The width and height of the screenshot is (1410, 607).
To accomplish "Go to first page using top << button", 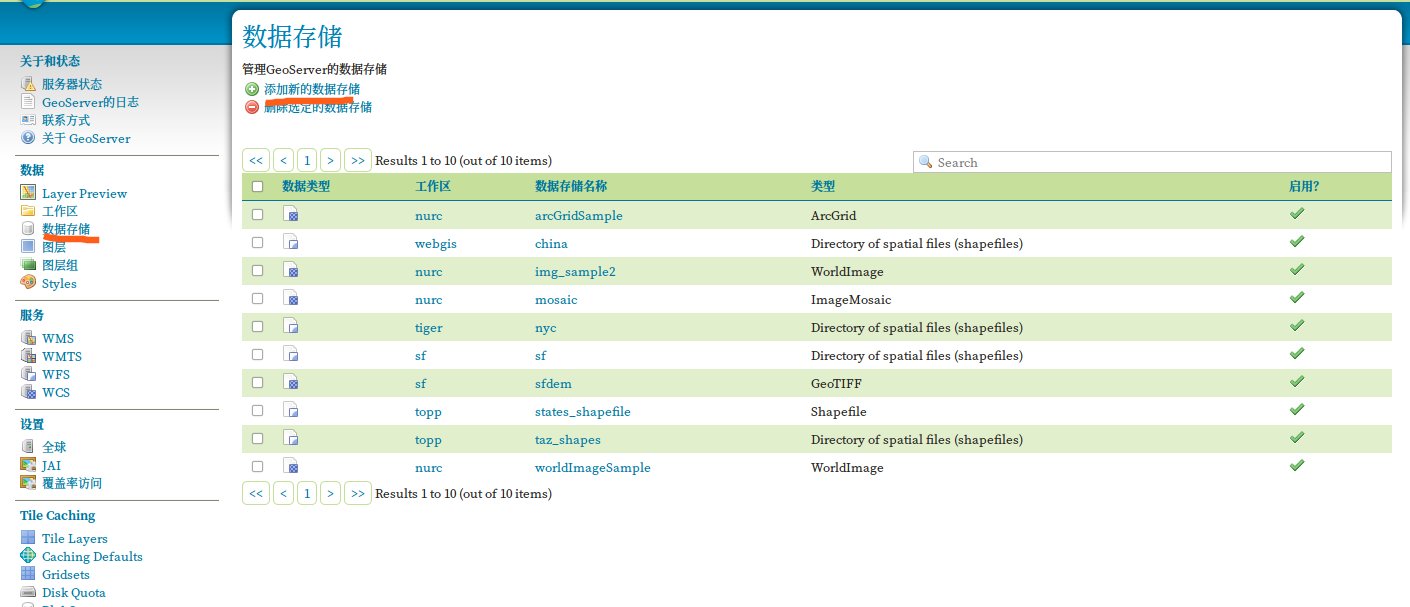I will coord(256,160).
